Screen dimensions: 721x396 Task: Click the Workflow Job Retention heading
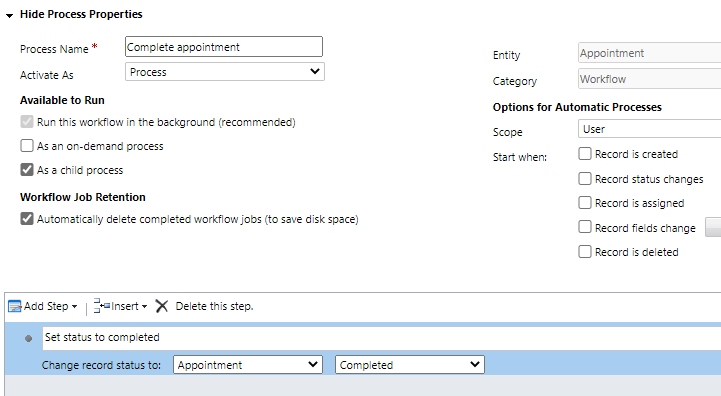83,197
